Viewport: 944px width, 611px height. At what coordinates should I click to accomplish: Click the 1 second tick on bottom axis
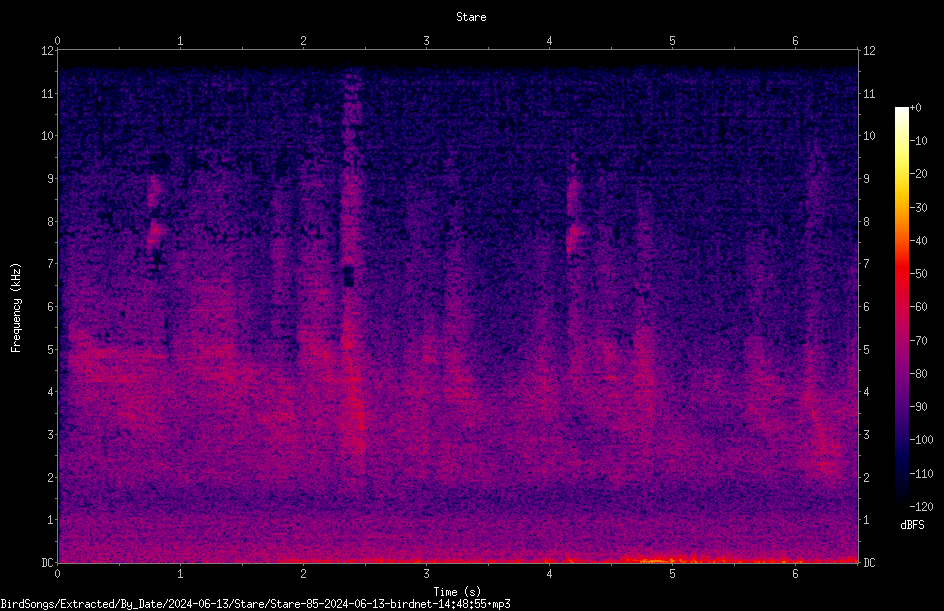180,574
